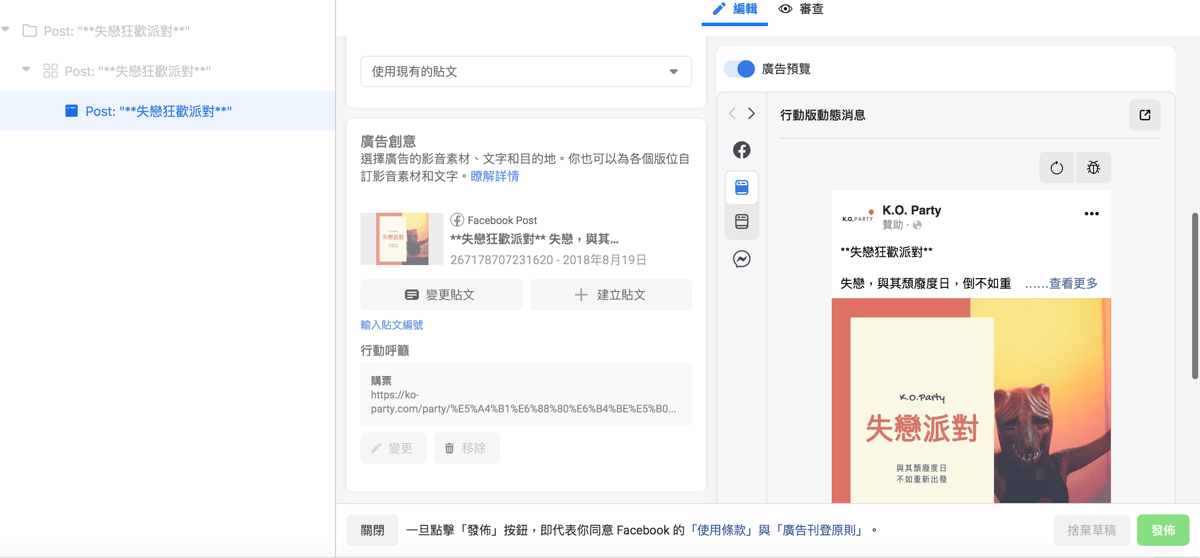The image size is (1200, 558).
Task: Toggle the 廣告預覽 switch off
Action: (740, 69)
